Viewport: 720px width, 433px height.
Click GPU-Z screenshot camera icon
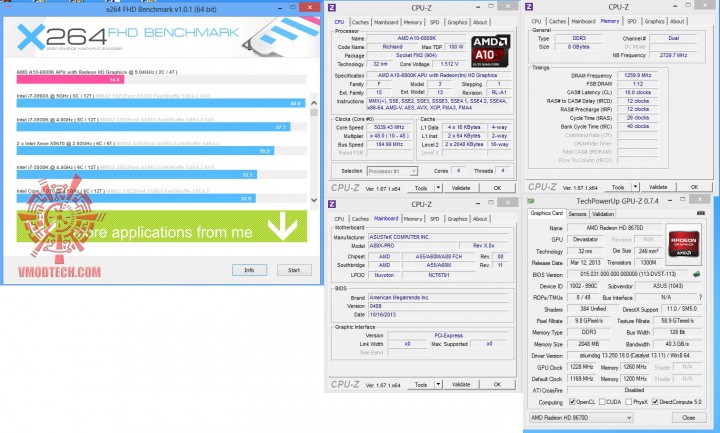[701, 213]
